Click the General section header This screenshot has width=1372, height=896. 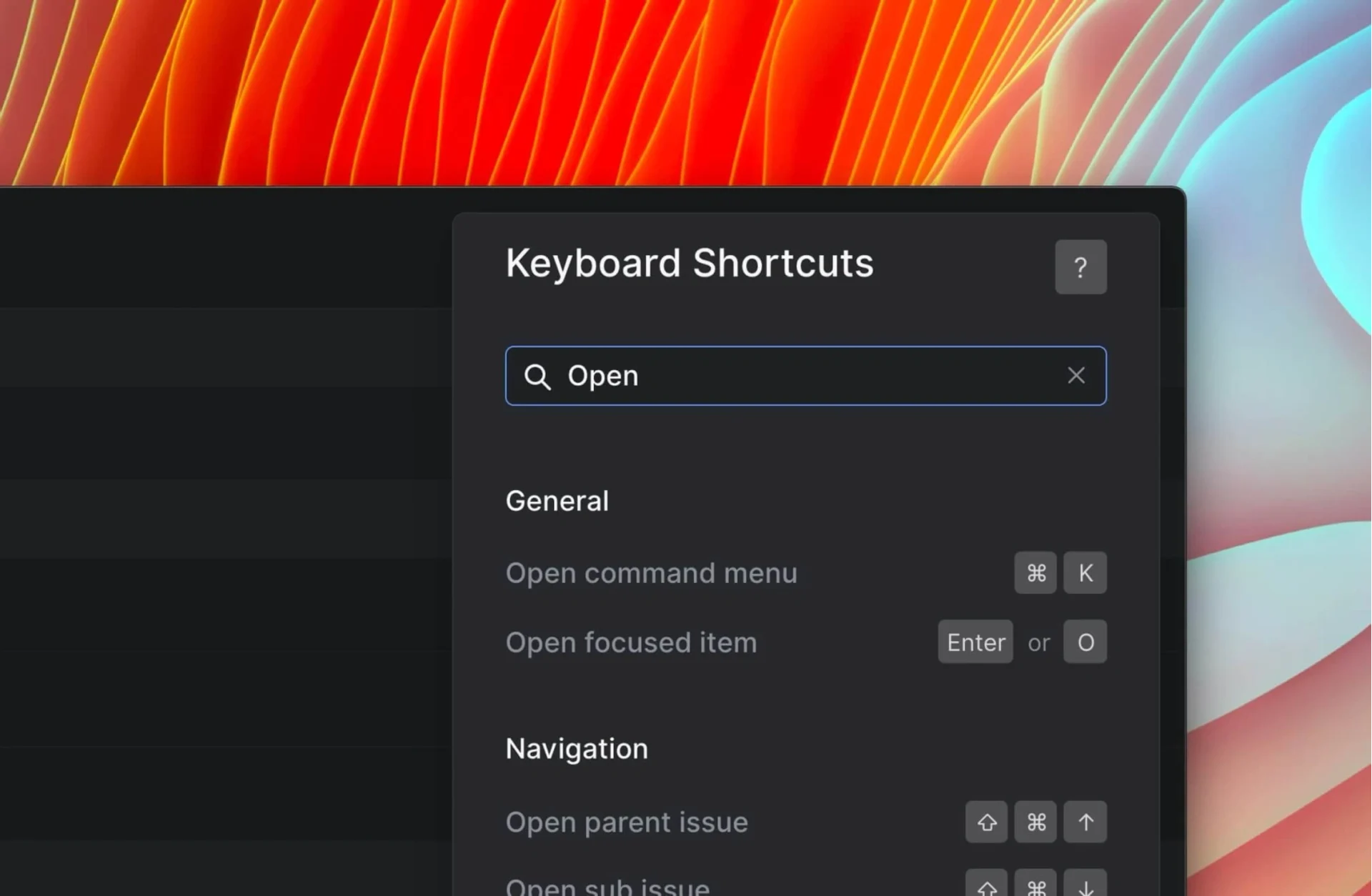click(x=557, y=500)
